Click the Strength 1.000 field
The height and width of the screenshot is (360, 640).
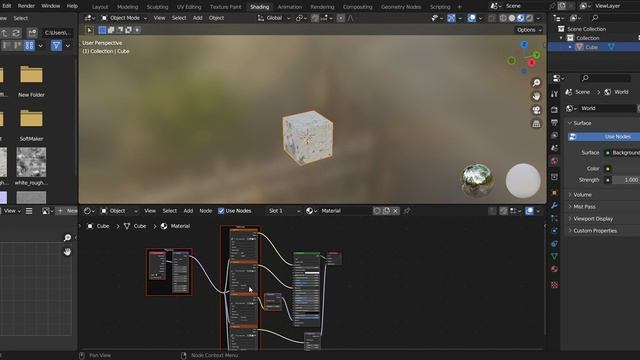(626, 180)
